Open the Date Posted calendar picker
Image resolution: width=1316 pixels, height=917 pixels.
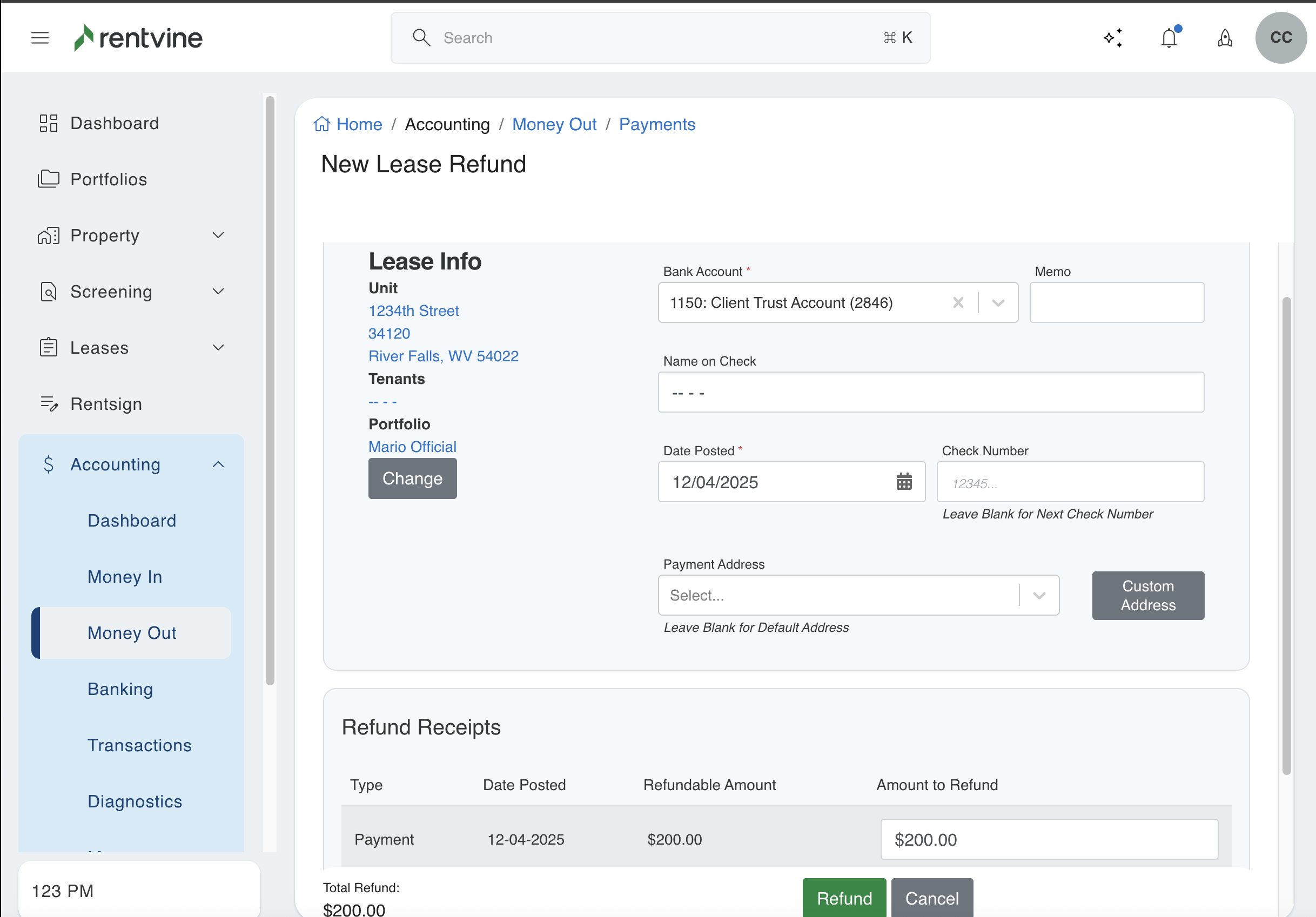(904, 482)
